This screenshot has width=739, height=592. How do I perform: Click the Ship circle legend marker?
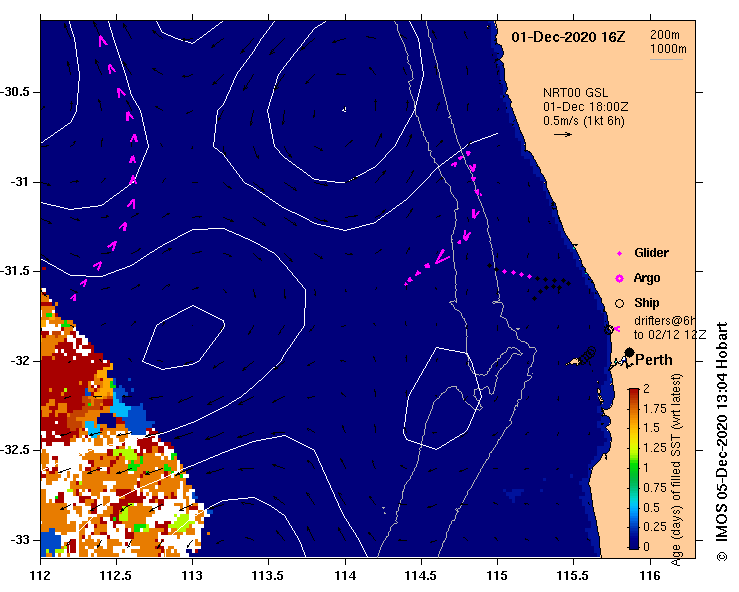click(x=619, y=304)
